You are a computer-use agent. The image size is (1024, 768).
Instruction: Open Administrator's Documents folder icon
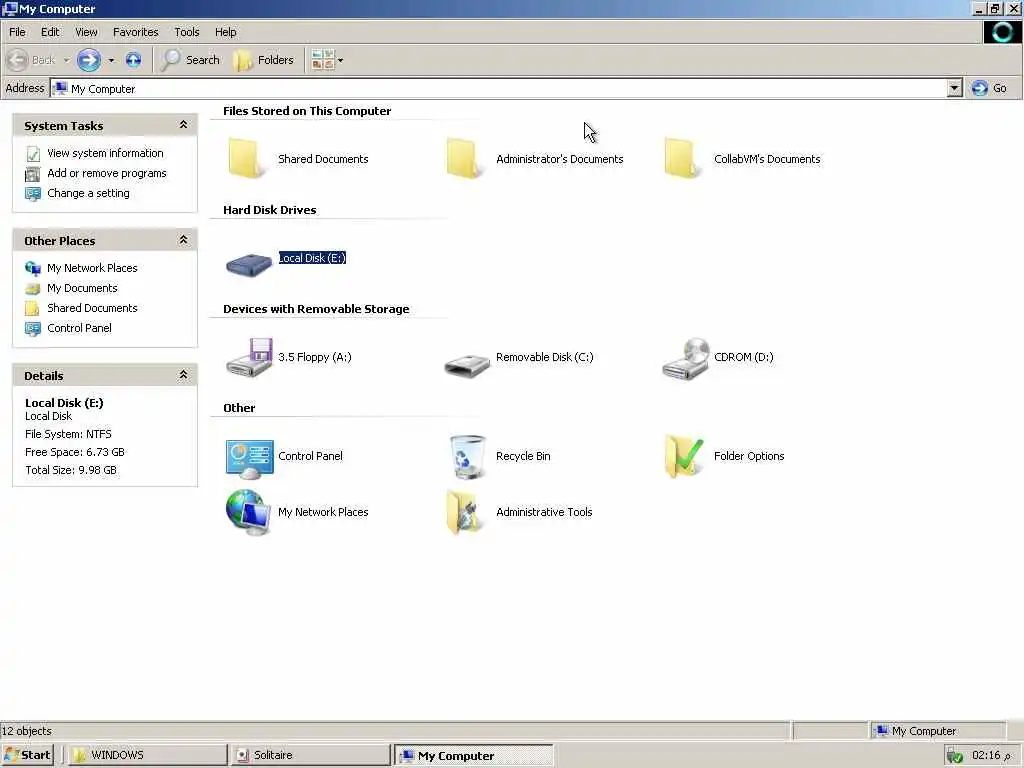464,159
